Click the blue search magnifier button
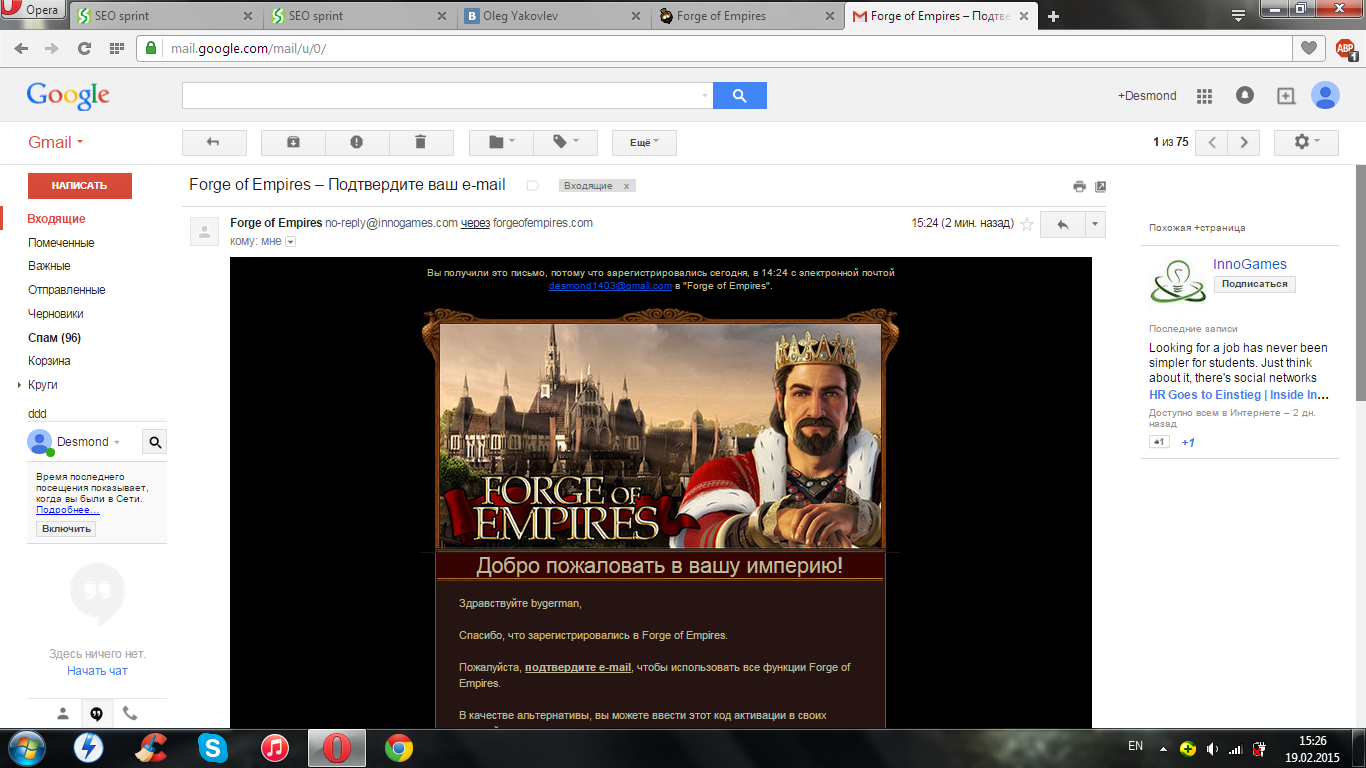This screenshot has width=1366, height=768. click(740, 95)
